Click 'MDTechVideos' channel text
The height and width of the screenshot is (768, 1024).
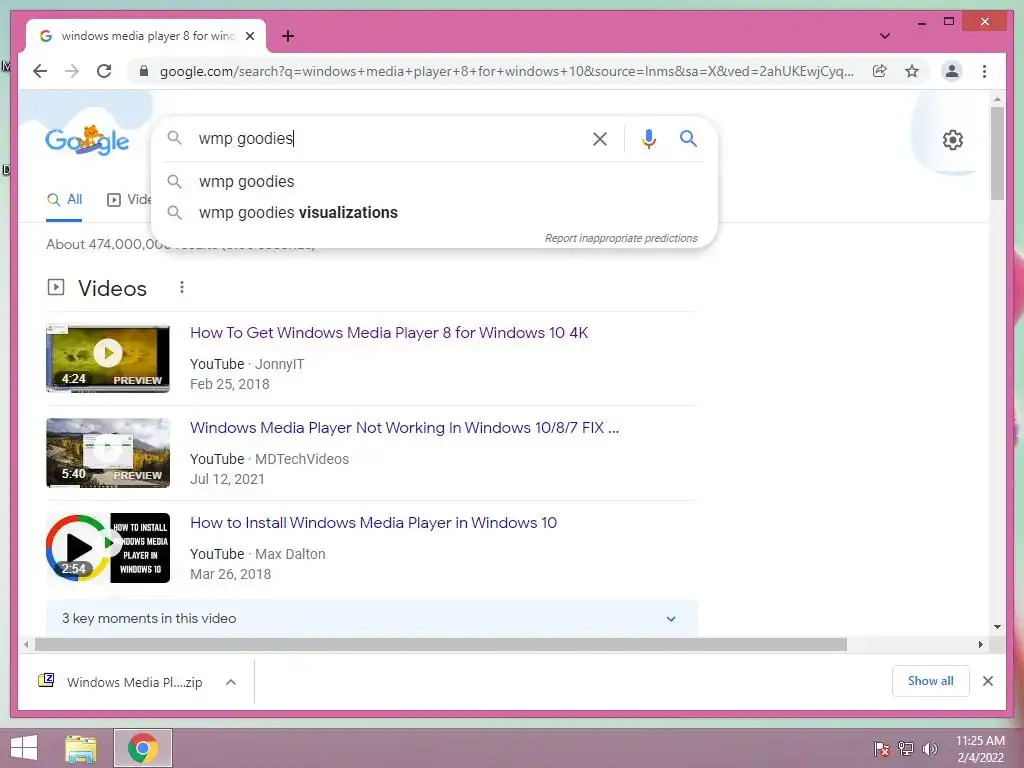tap(302, 459)
